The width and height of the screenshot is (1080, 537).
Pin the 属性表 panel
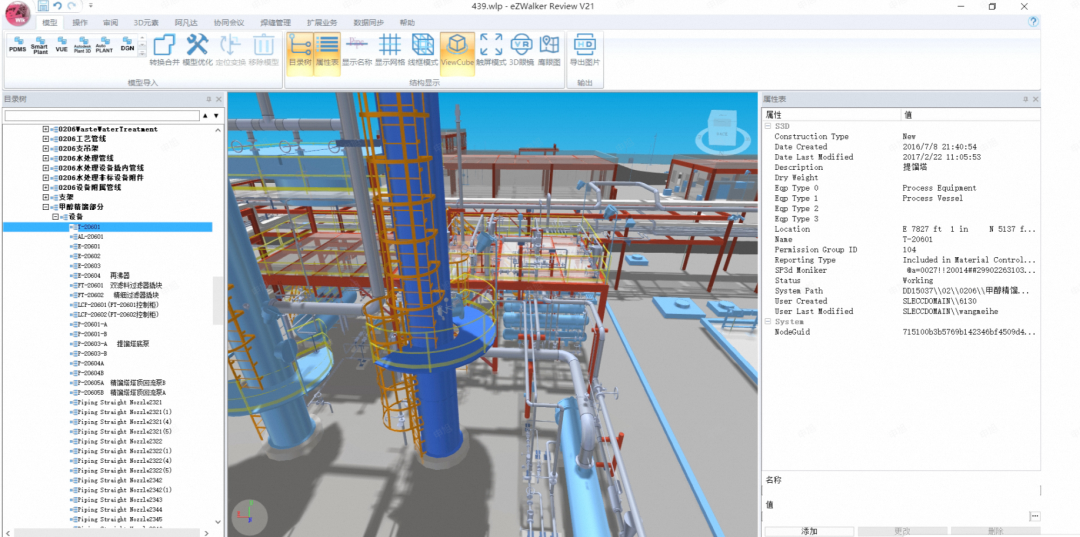1025,99
